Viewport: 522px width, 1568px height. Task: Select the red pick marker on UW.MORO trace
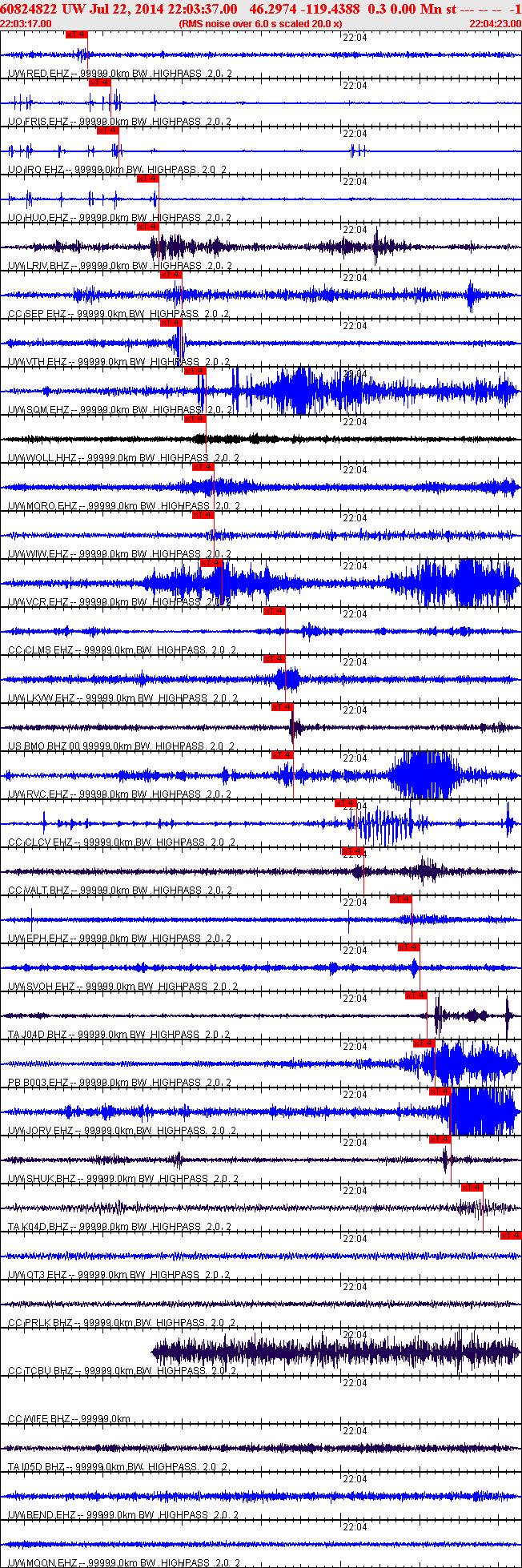tap(203, 467)
